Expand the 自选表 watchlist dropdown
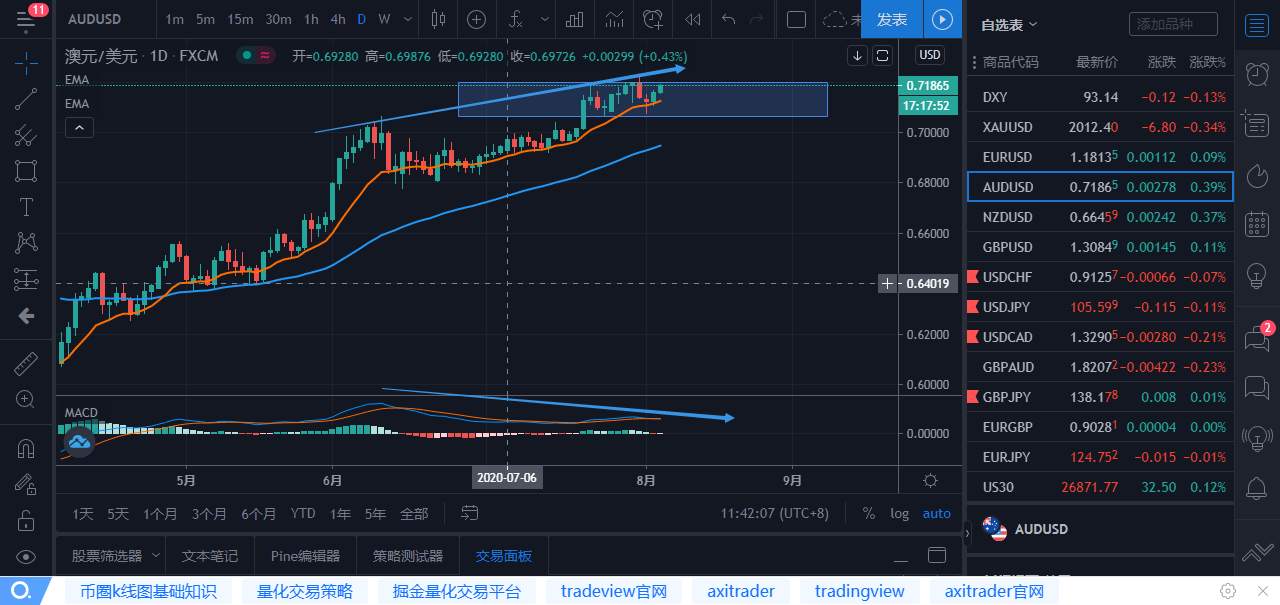 click(1009, 25)
